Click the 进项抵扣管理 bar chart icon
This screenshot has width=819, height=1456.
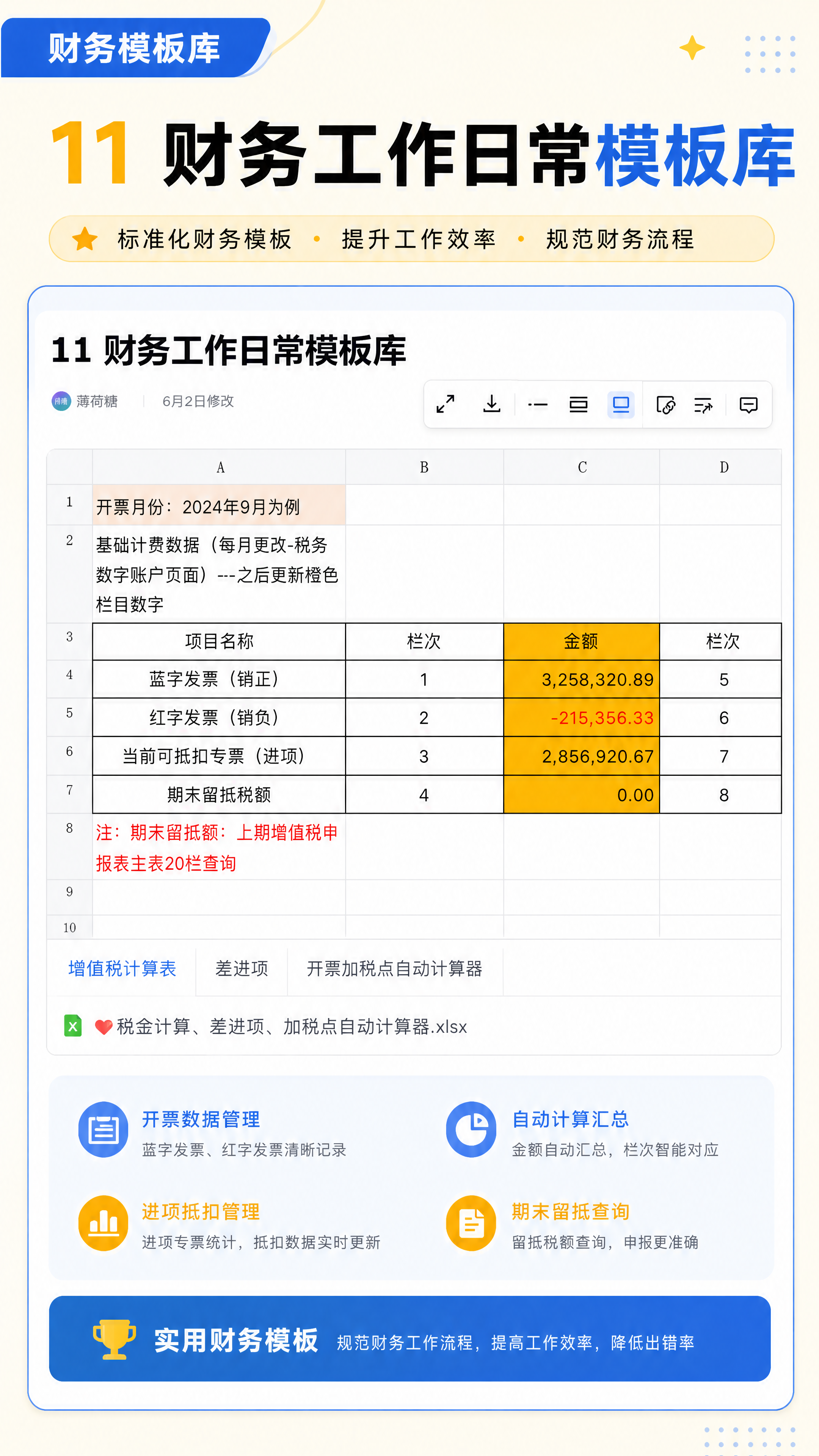(x=104, y=1223)
